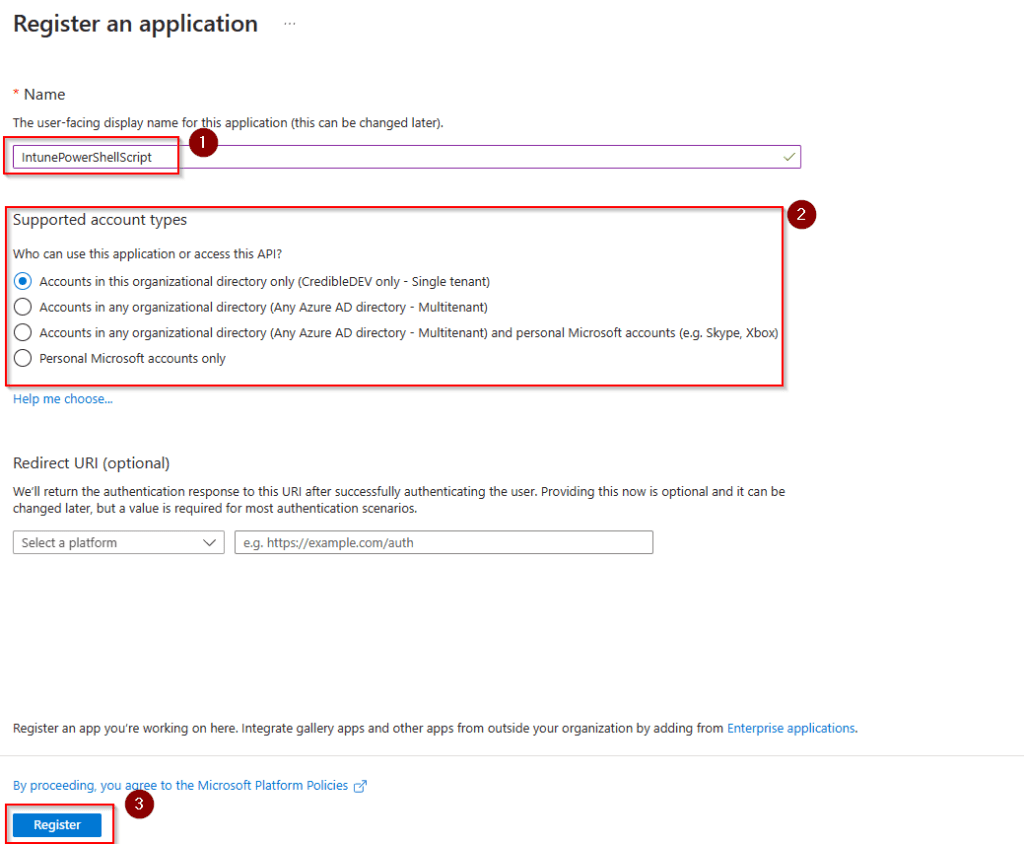Click the Redirect URI (optional) heading
This screenshot has height=844, width=1024.
91,463
